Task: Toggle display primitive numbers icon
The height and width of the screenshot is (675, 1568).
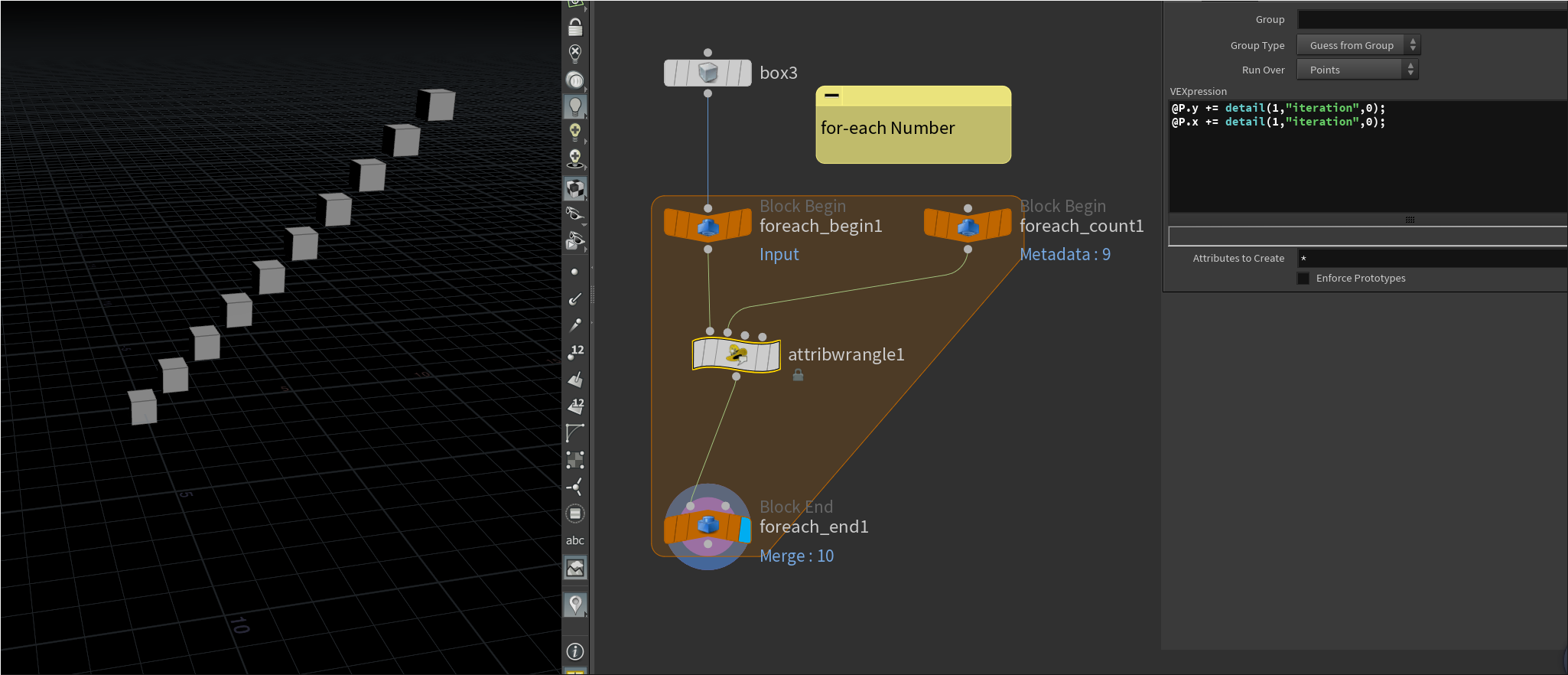Action: coord(575,406)
